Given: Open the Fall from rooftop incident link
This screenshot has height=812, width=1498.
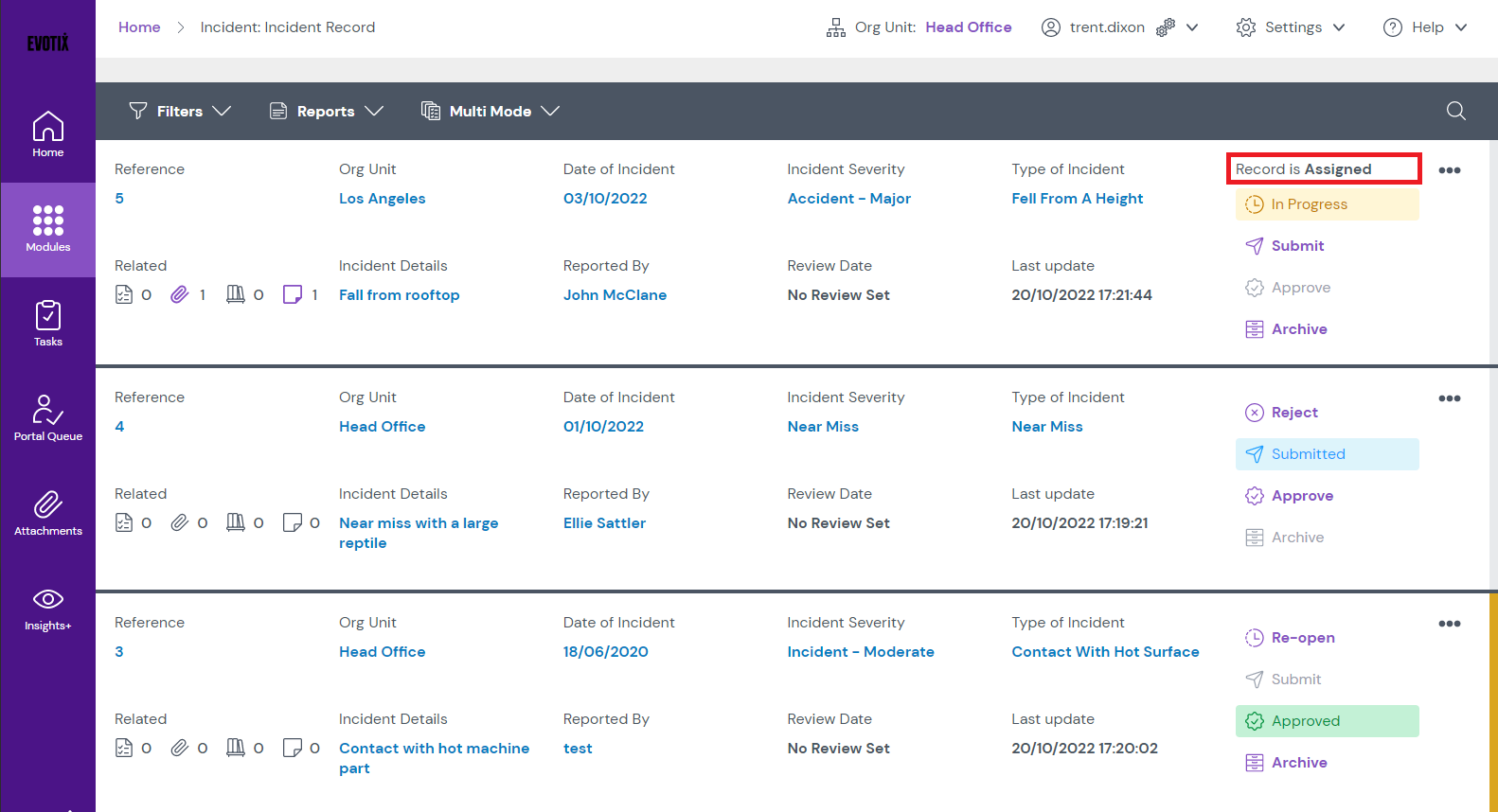Looking at the screenshot, I should (x=399, y=295).
